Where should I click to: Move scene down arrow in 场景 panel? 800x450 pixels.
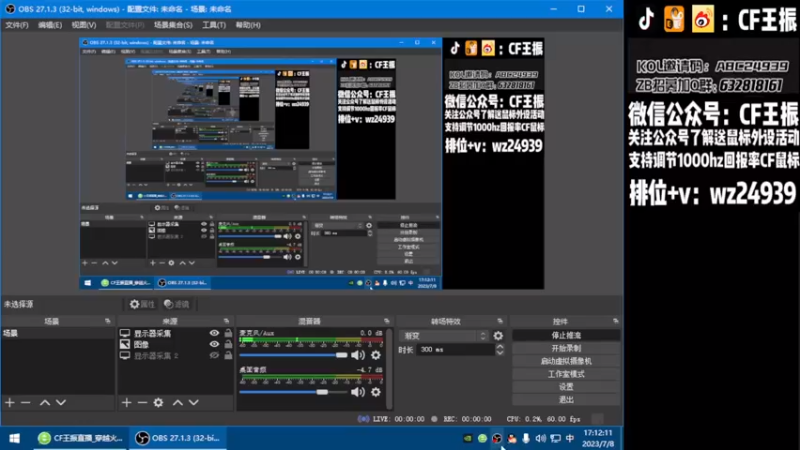61,403
